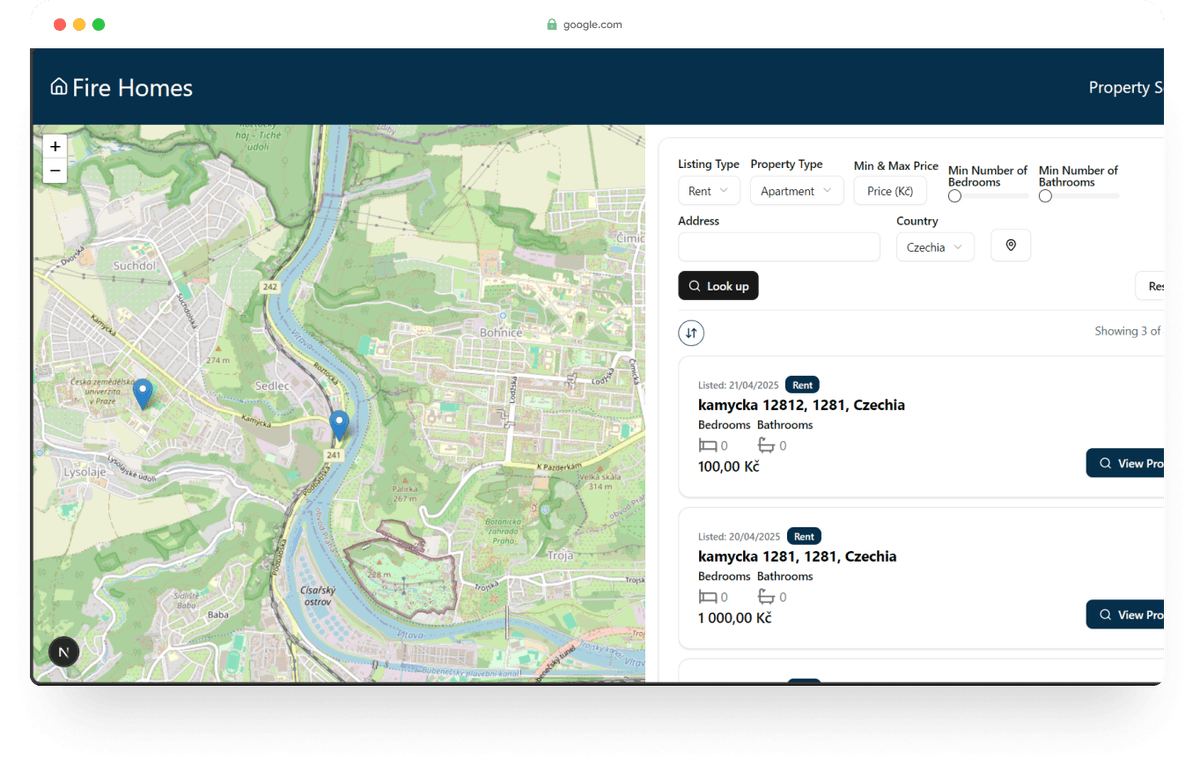Click the Min Number of Bedrooms slider handle

tap(955, 196)
